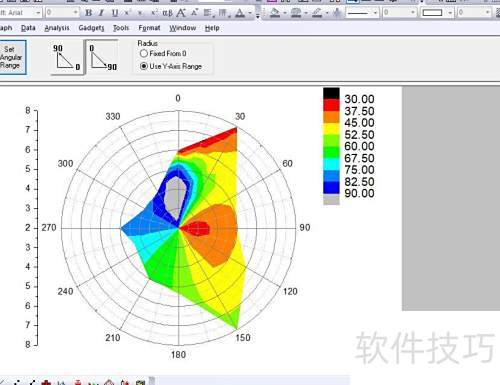Toggle Underline text formatting

pyautogui.click(x=115, y=13)
